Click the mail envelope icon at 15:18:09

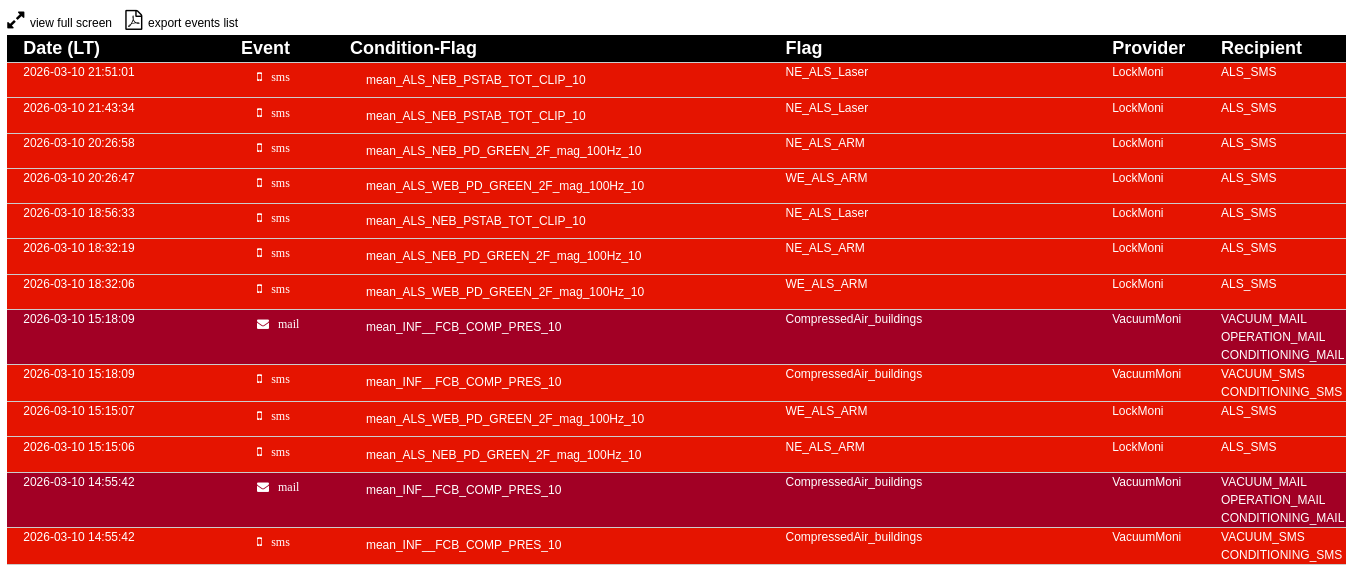click(x=263, y=324)
